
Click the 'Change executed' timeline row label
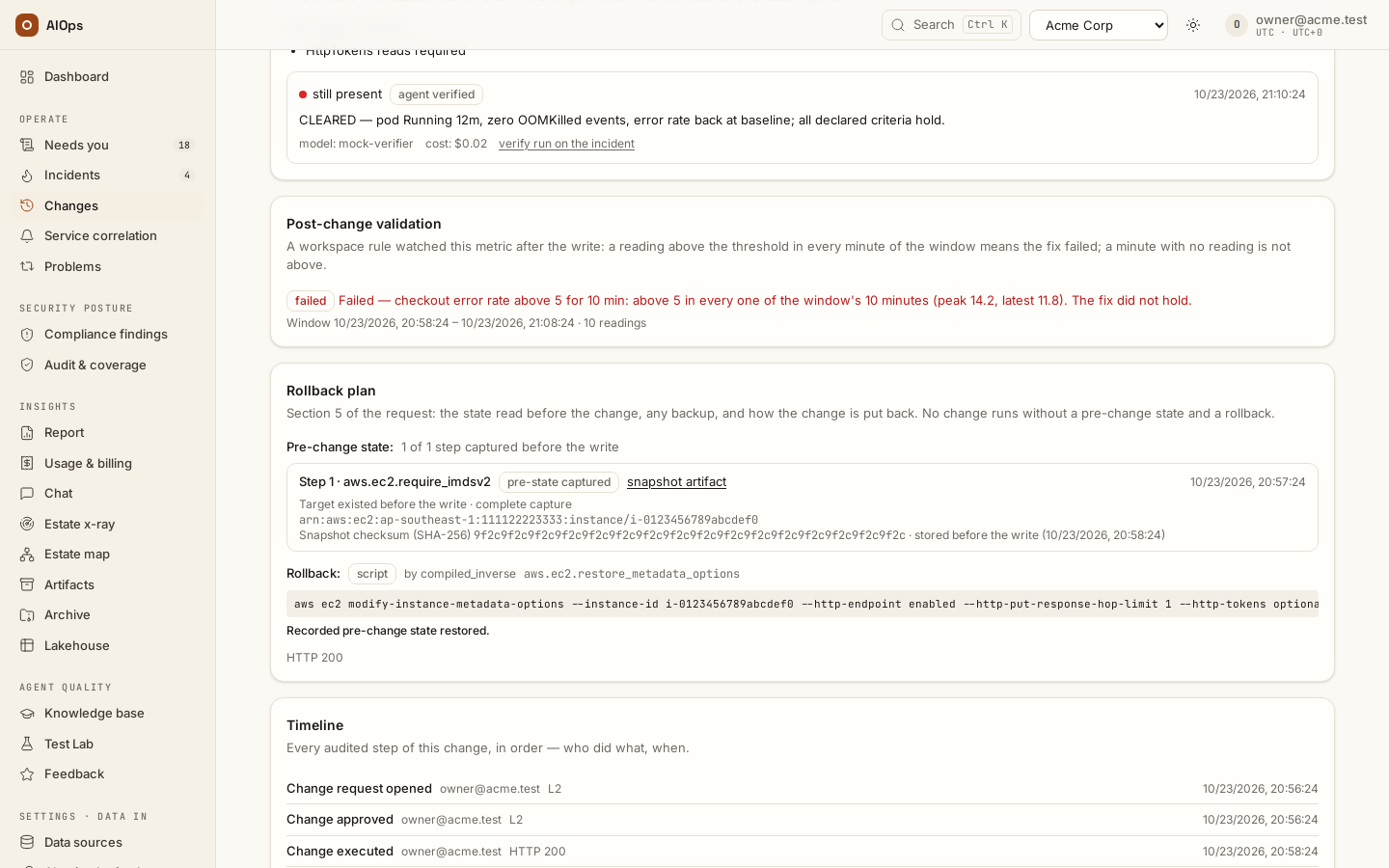pos(340,852)
